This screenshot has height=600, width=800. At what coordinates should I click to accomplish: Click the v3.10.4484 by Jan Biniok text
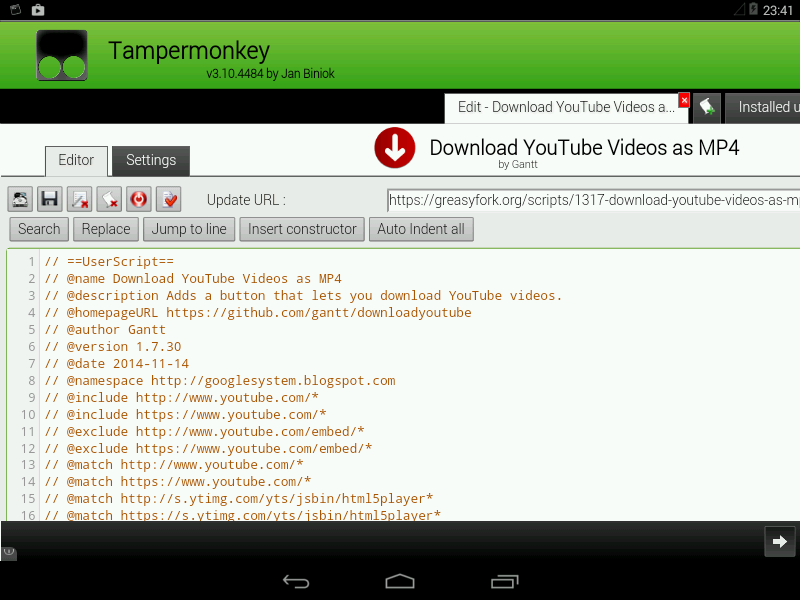click(x=270, y=73)
